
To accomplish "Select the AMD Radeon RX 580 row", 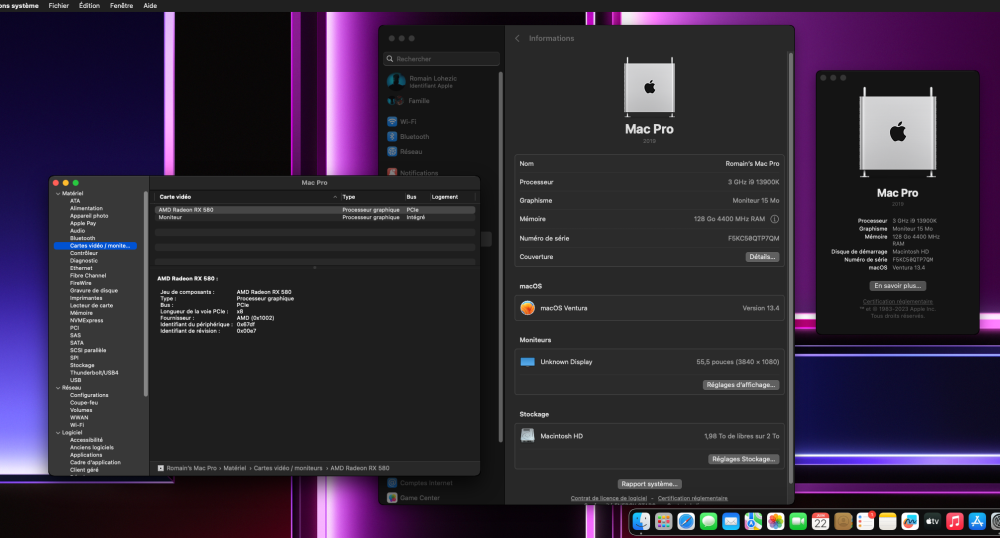I will point(314,210).
